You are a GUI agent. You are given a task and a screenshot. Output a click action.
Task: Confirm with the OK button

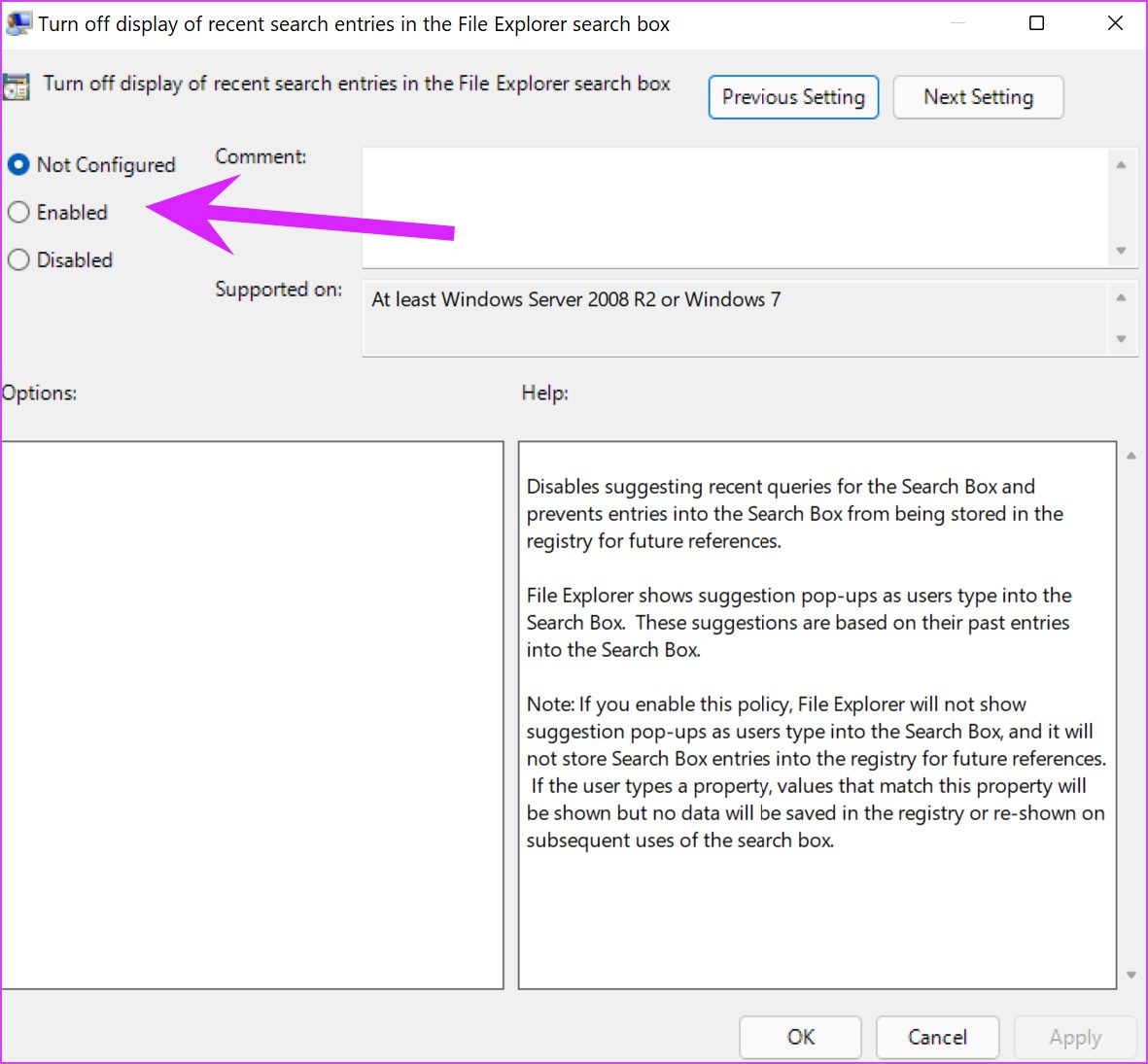pos(800,1036)
